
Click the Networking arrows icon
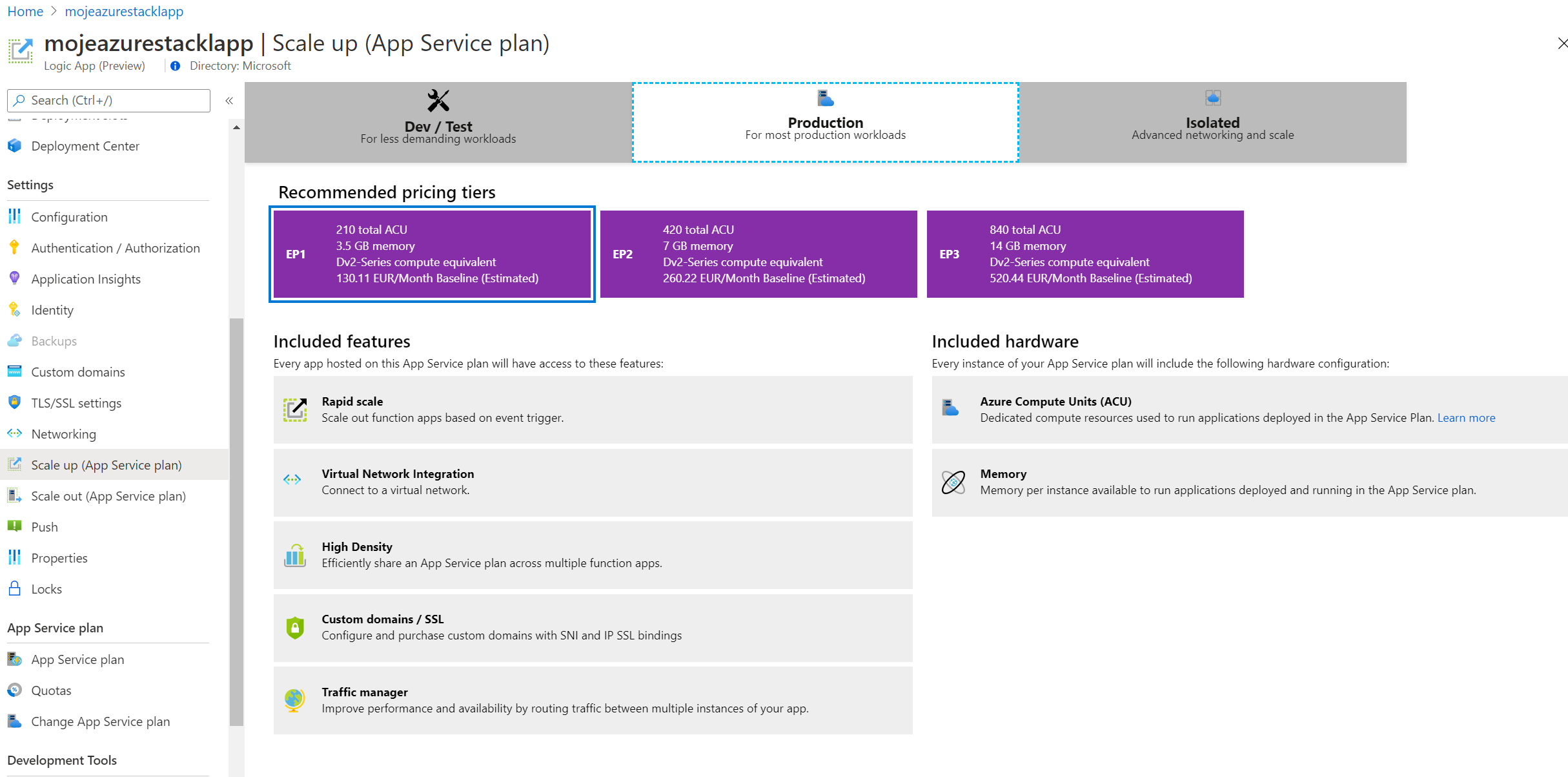click(14, 433)
